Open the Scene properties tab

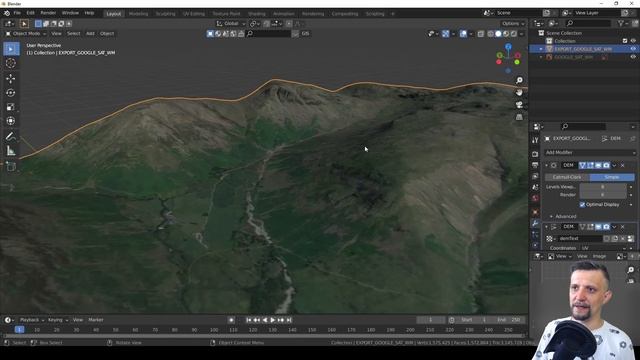[x=535, y=187]
